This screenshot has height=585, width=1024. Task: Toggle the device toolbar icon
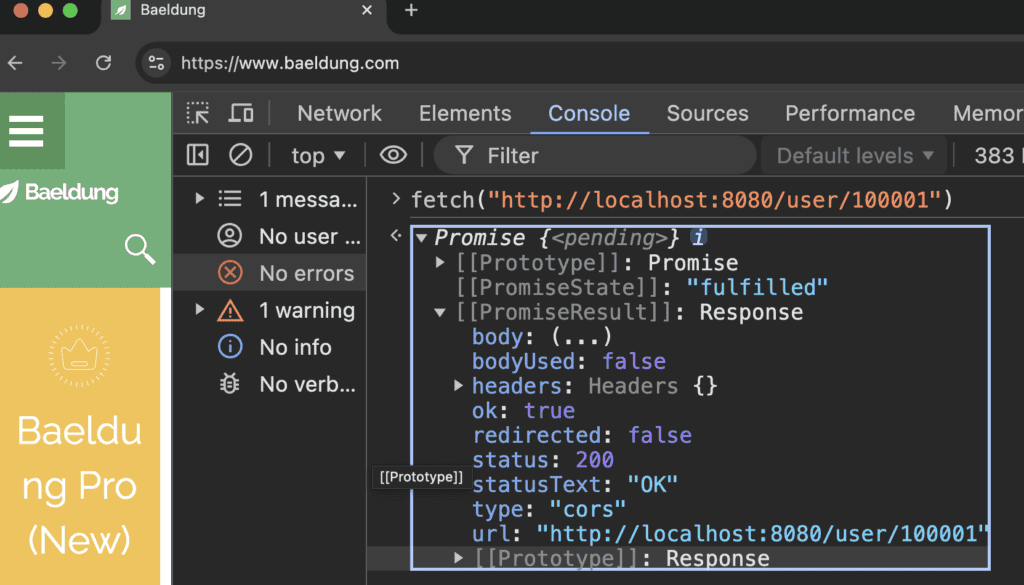coord(241,113)
